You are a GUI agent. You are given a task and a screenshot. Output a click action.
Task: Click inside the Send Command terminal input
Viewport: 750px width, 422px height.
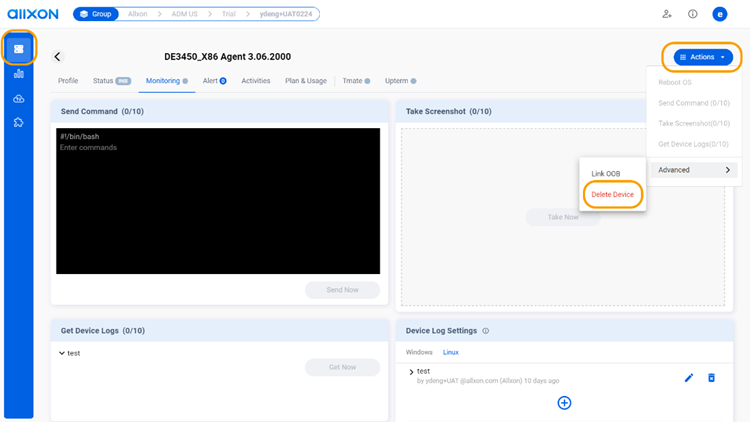click(218, 200)
